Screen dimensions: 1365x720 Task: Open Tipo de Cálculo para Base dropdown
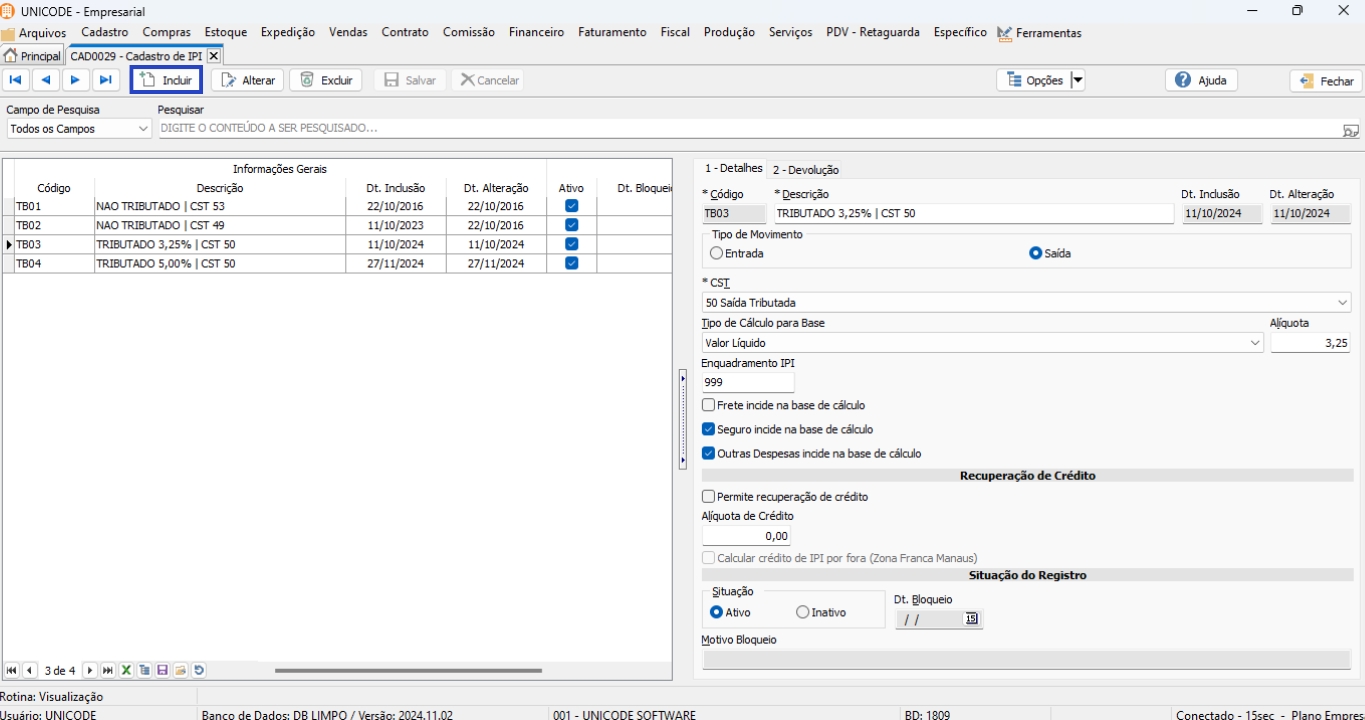1254,343
